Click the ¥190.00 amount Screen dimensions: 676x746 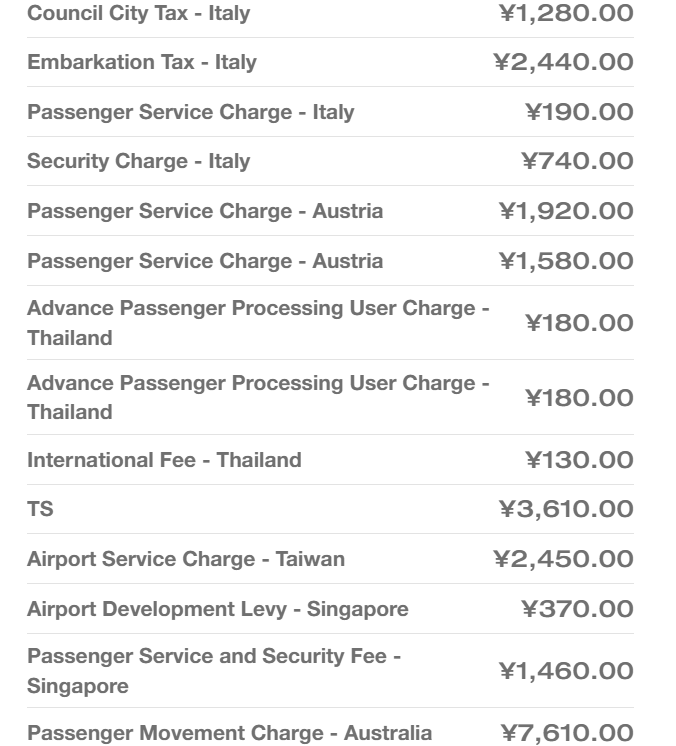(x=579, y=112)
